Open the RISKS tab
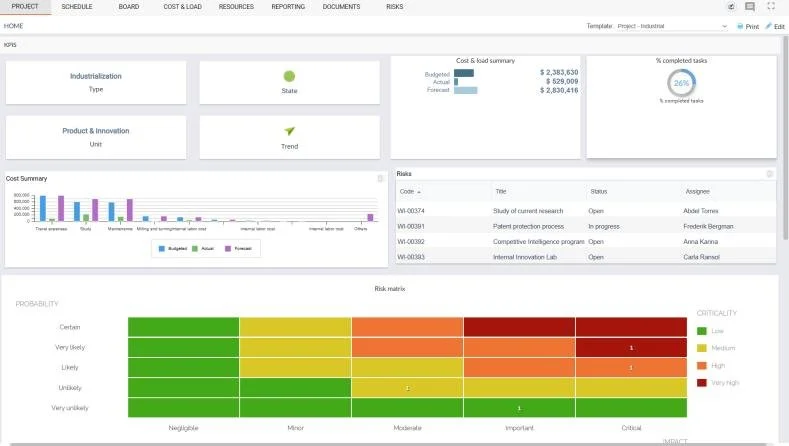 point(394,7)
